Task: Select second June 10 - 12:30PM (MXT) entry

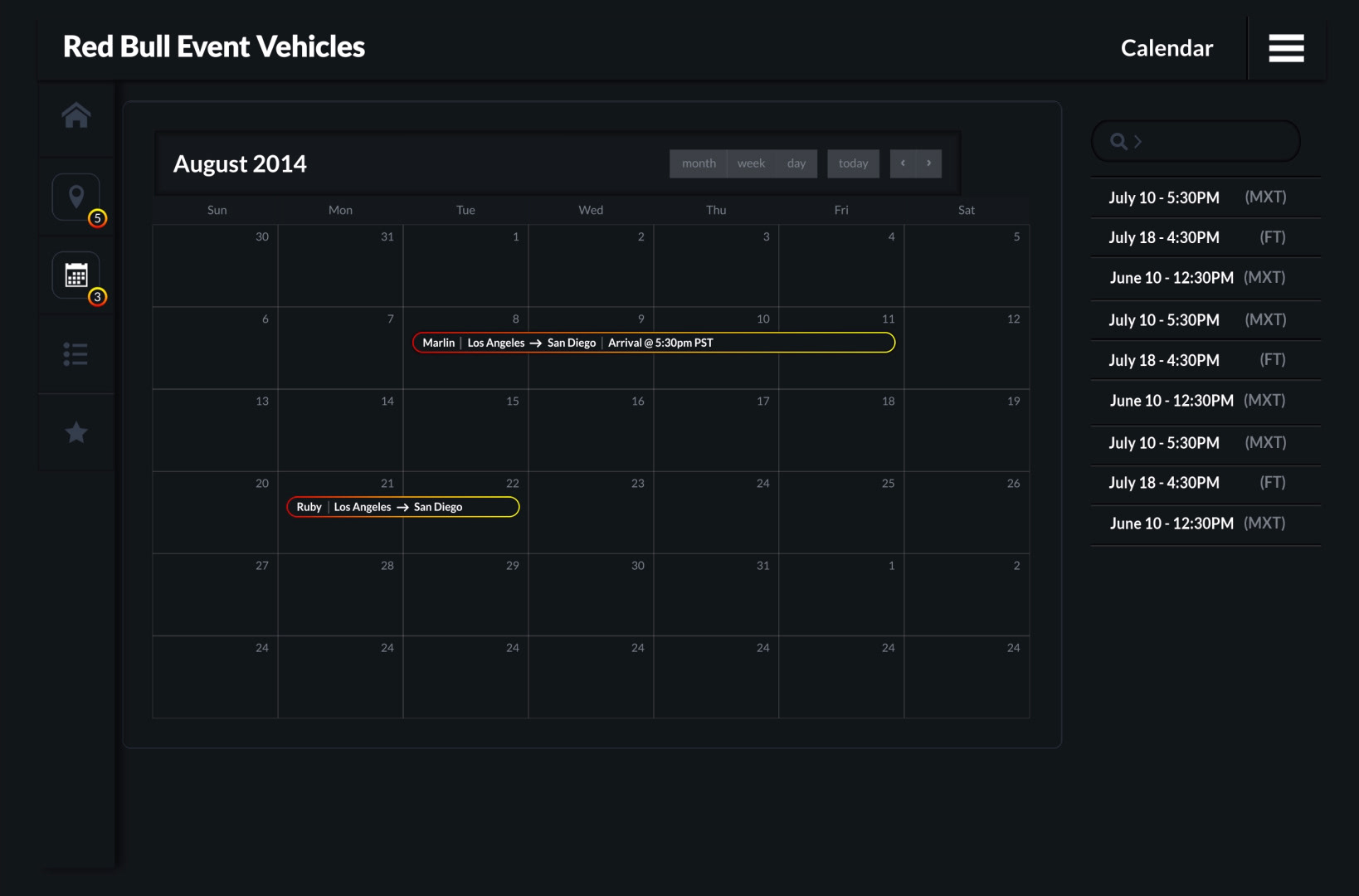Action: click(1206, 401)
